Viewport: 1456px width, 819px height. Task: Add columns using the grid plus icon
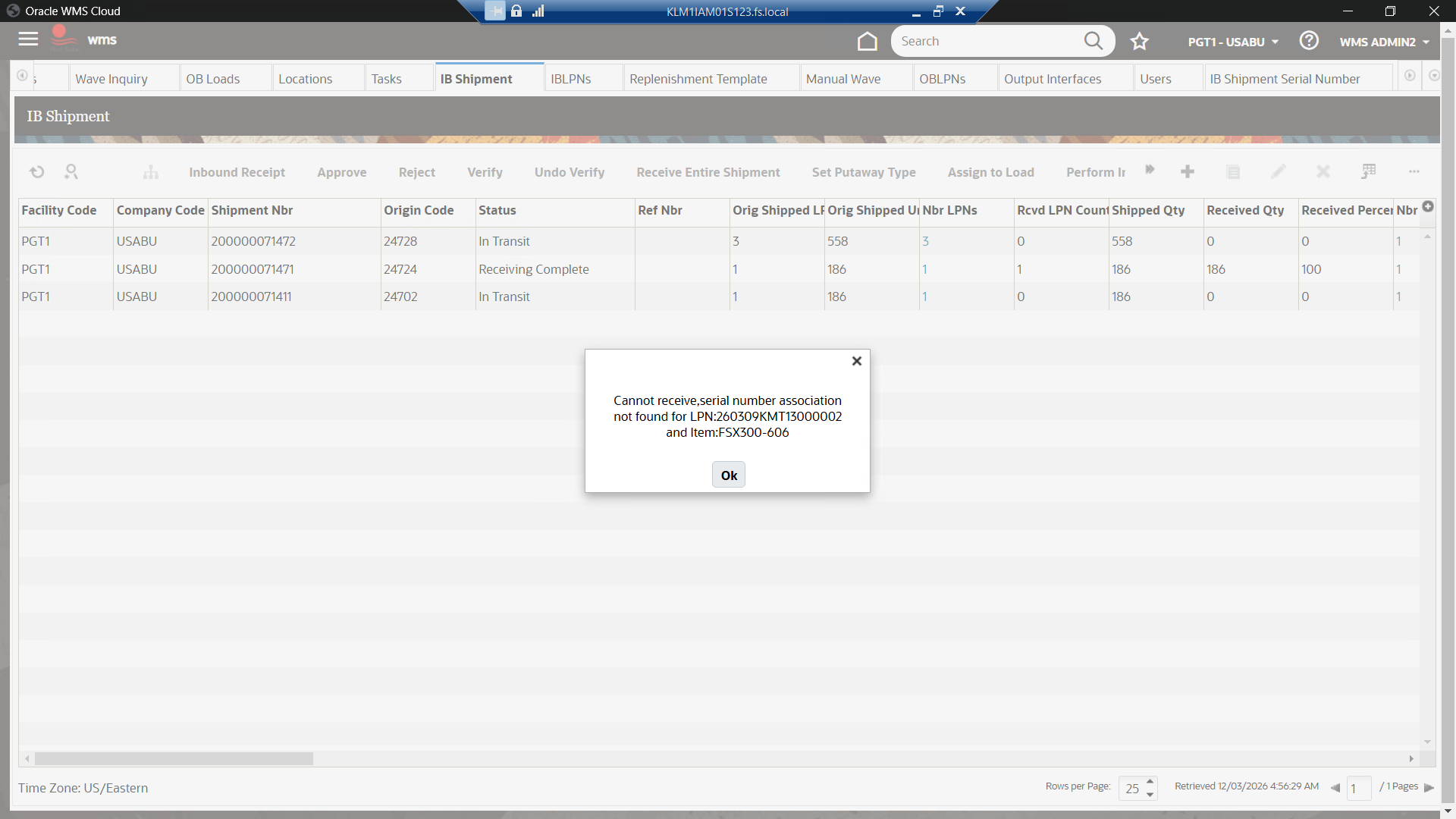coord(1428,206)
